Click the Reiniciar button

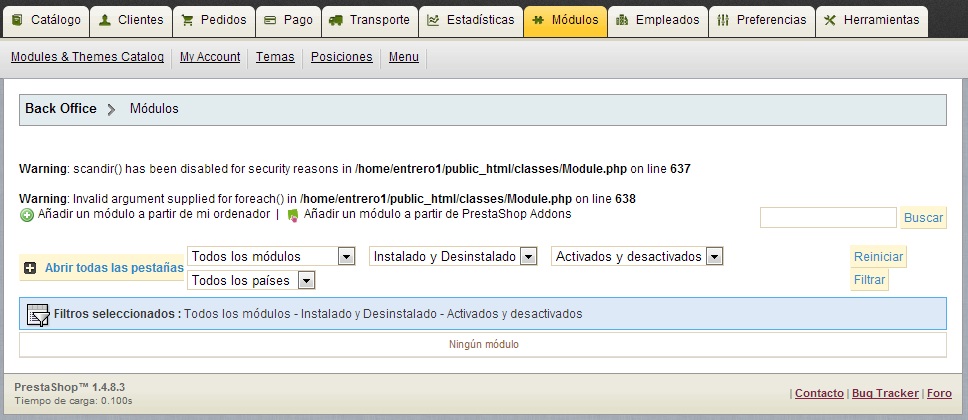pos(878,256)
